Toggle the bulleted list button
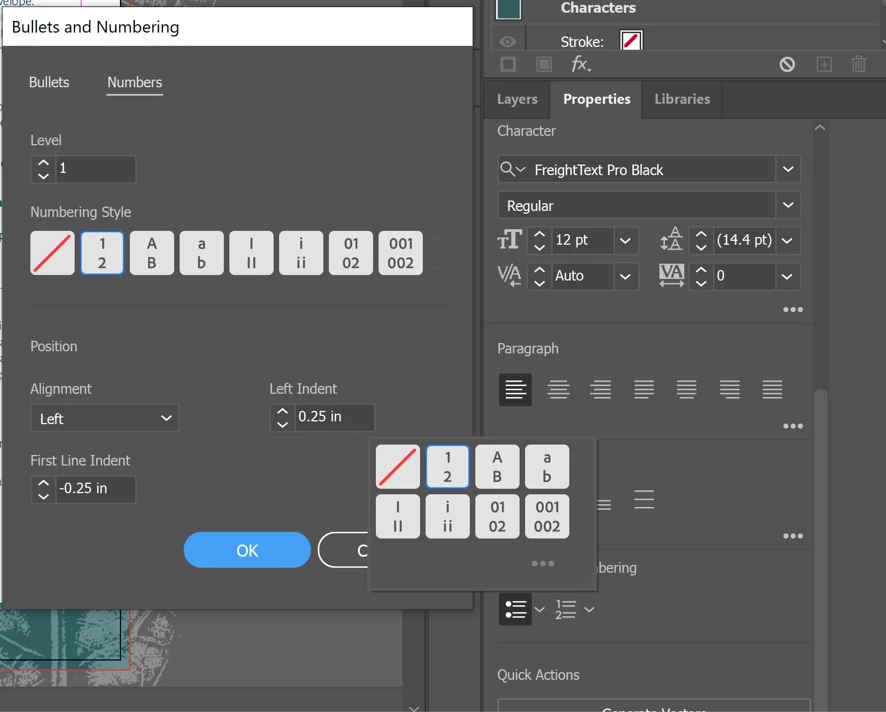886x712 pixels. tap(515, 610)
